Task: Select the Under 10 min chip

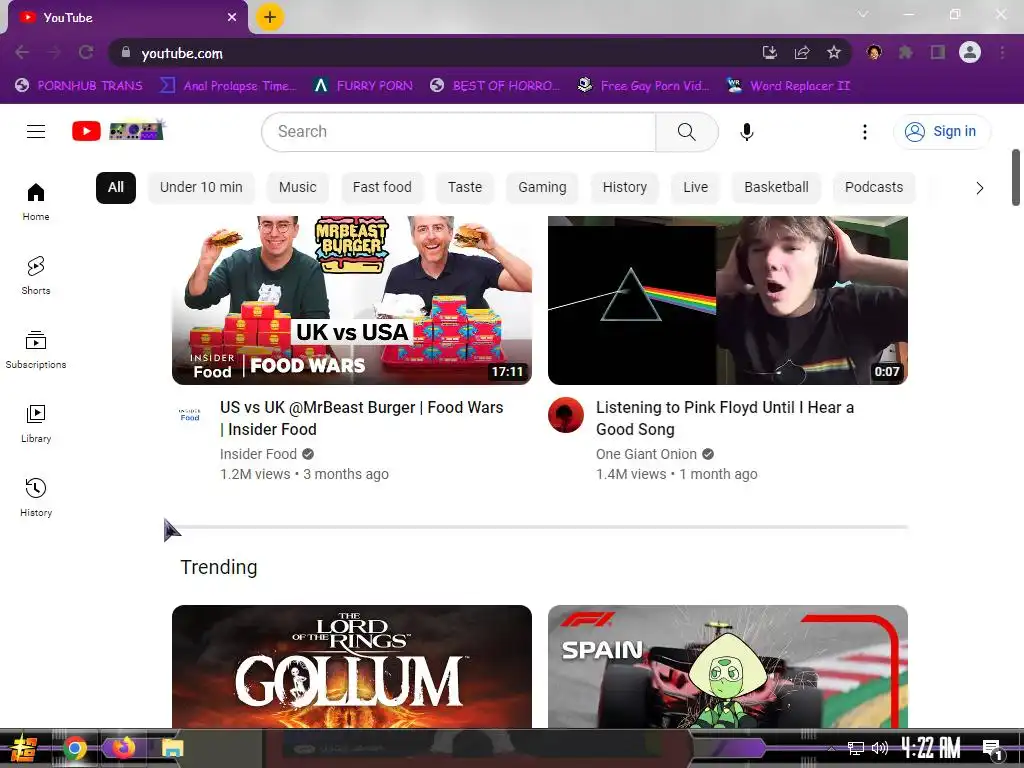Action: [201, 188]
